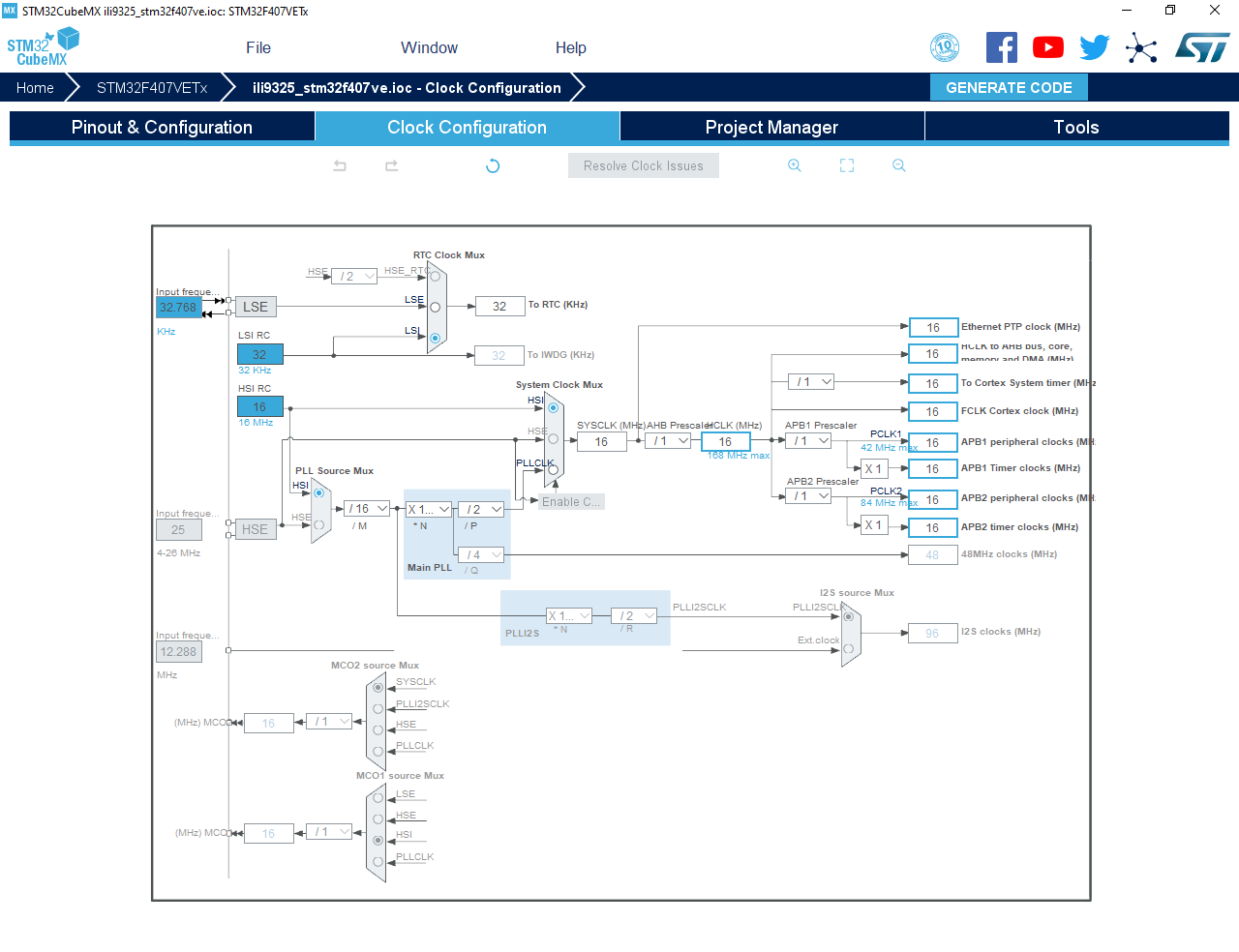This screenshot has width=1239, height=952.
Task: Select HSI in MCO1 source Mux
Action: coord(378,841)
